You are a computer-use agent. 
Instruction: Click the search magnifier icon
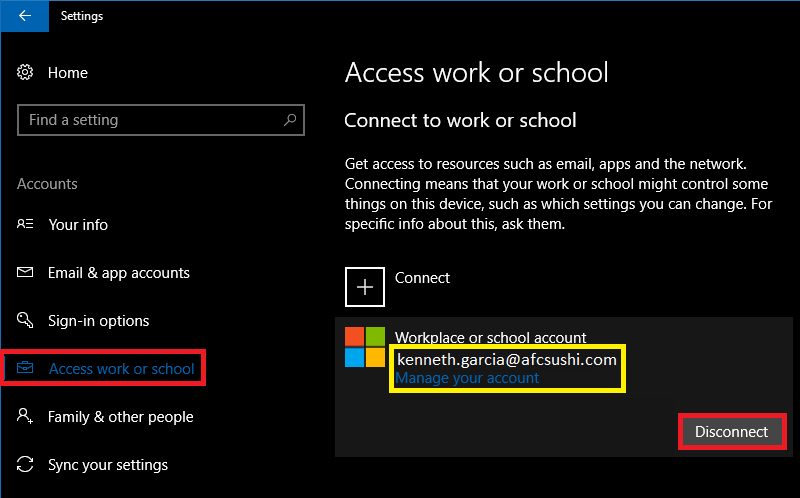(290, 120)
